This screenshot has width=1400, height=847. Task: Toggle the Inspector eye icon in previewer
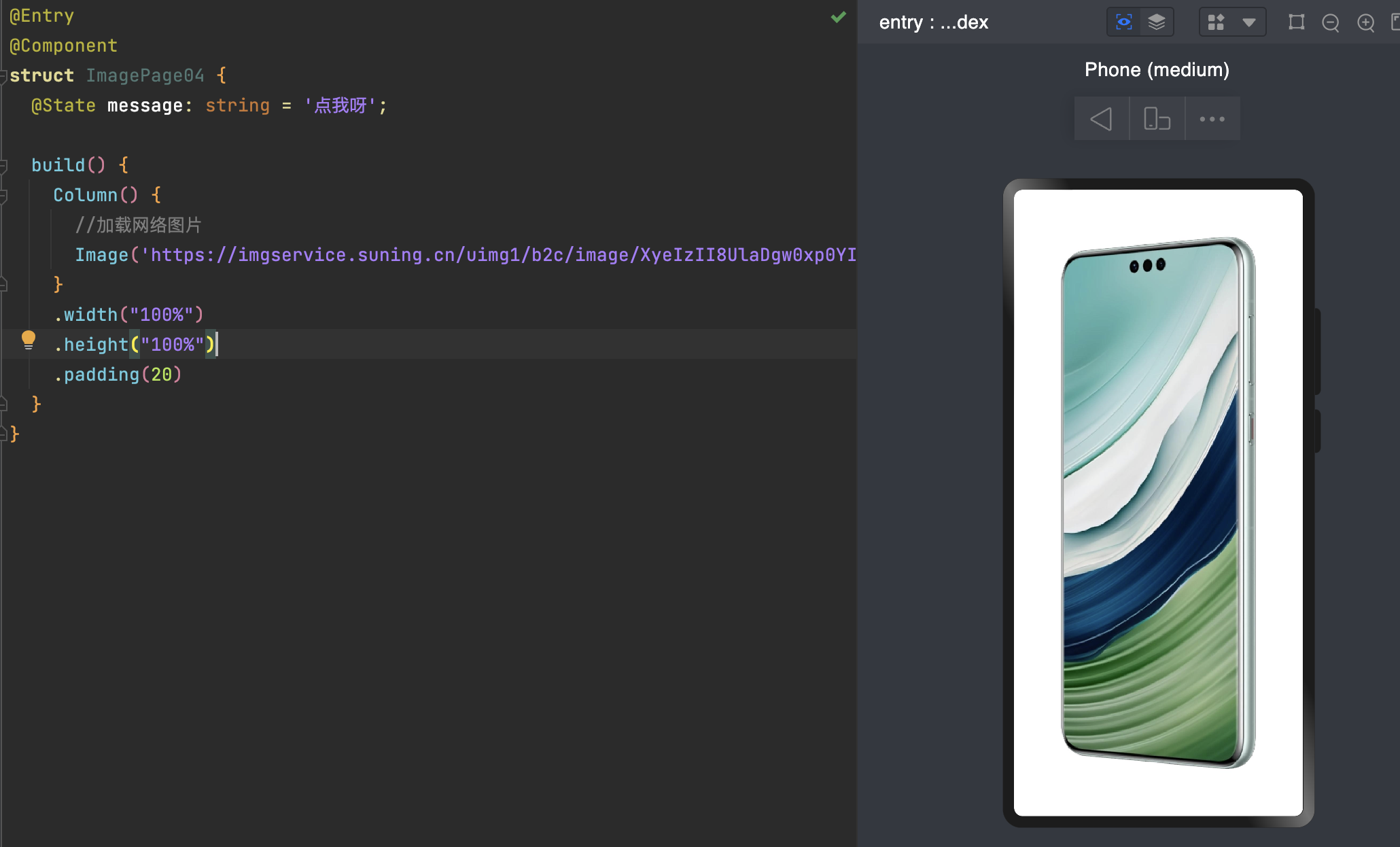pos(1124,22)
